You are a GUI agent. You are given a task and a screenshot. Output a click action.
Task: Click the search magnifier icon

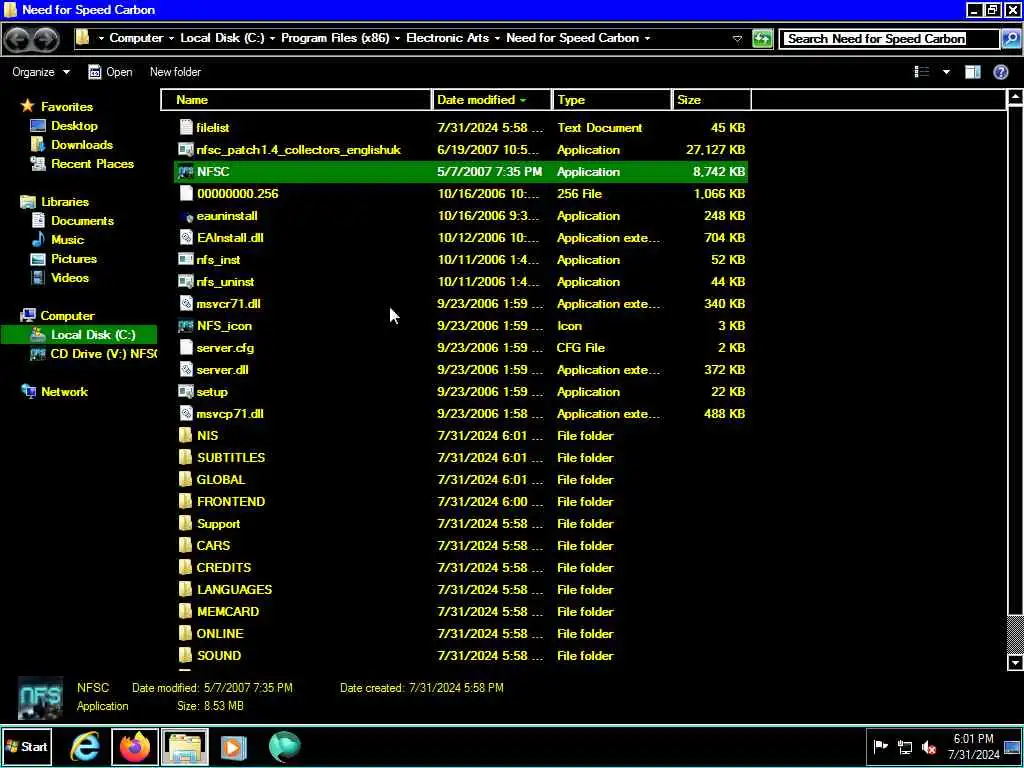click(1010, 39)
